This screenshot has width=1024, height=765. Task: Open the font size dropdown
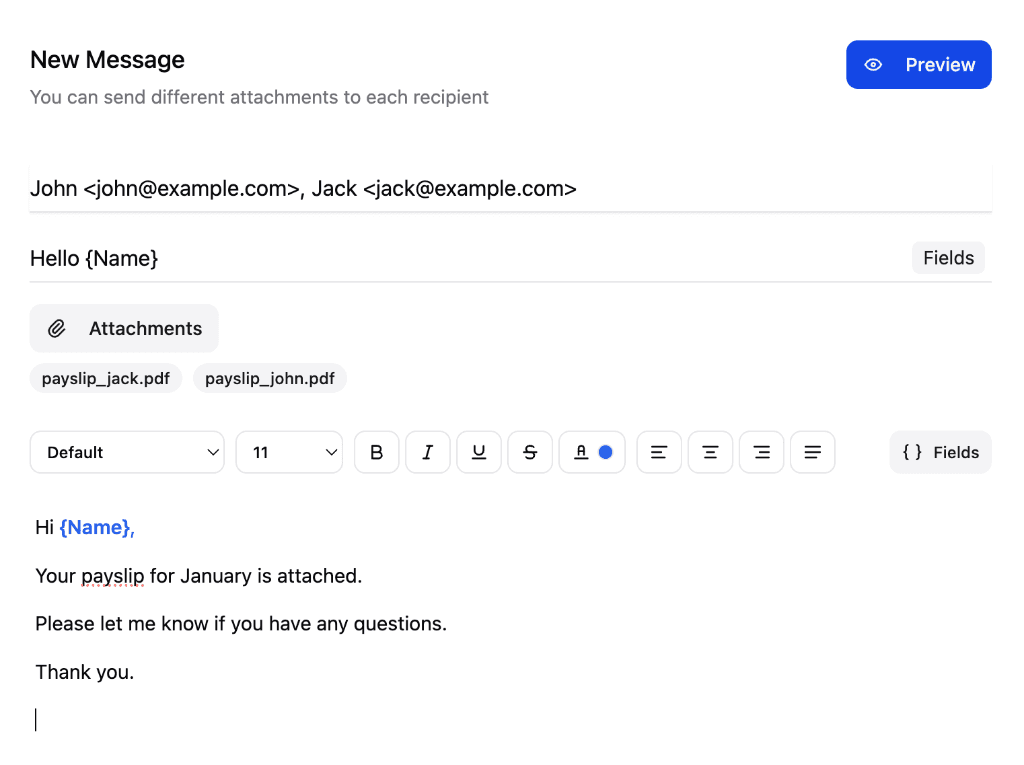pos(289,452)
